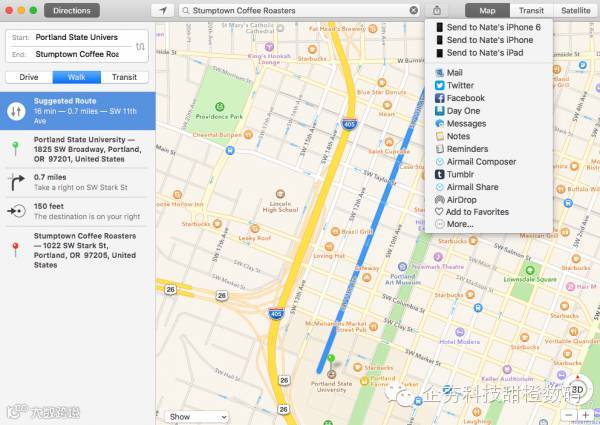Click the red destination pin in sidebar
600x425 pixels.
pos(15,249)
